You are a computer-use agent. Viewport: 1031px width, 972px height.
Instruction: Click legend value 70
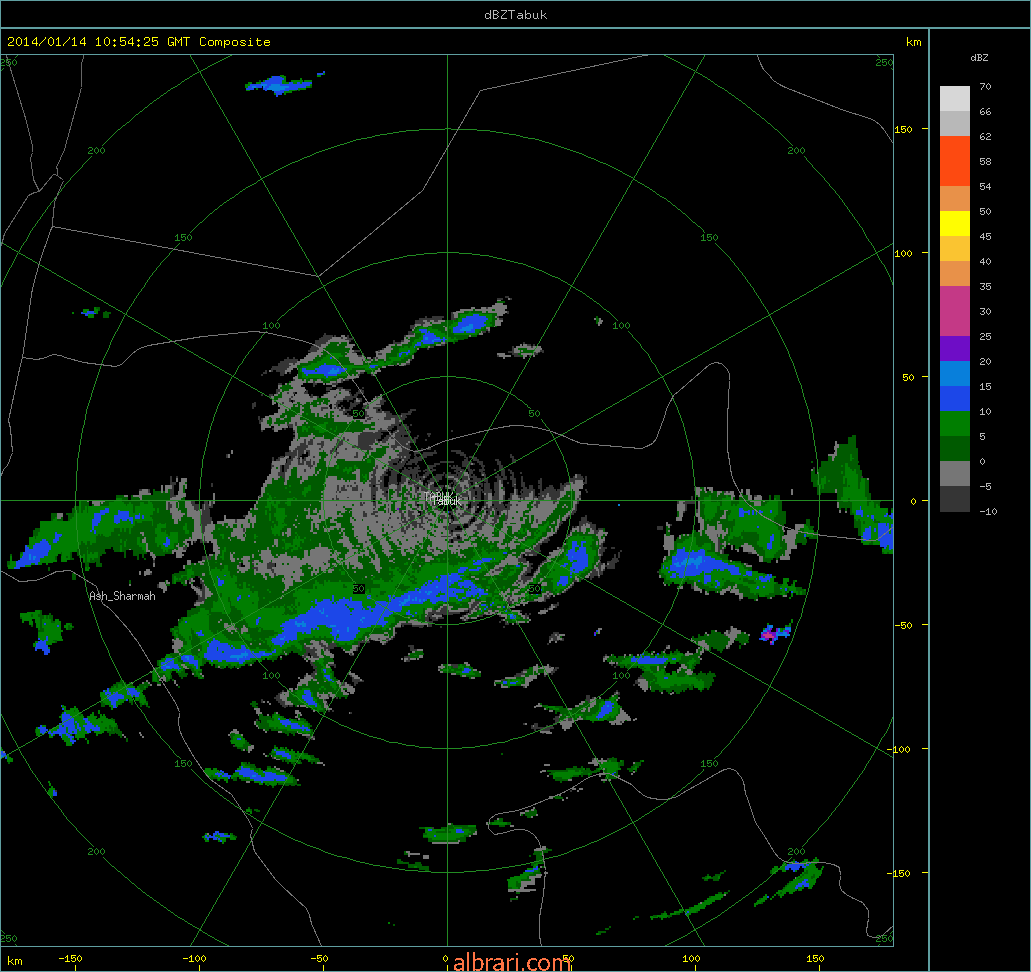(985, 86)
